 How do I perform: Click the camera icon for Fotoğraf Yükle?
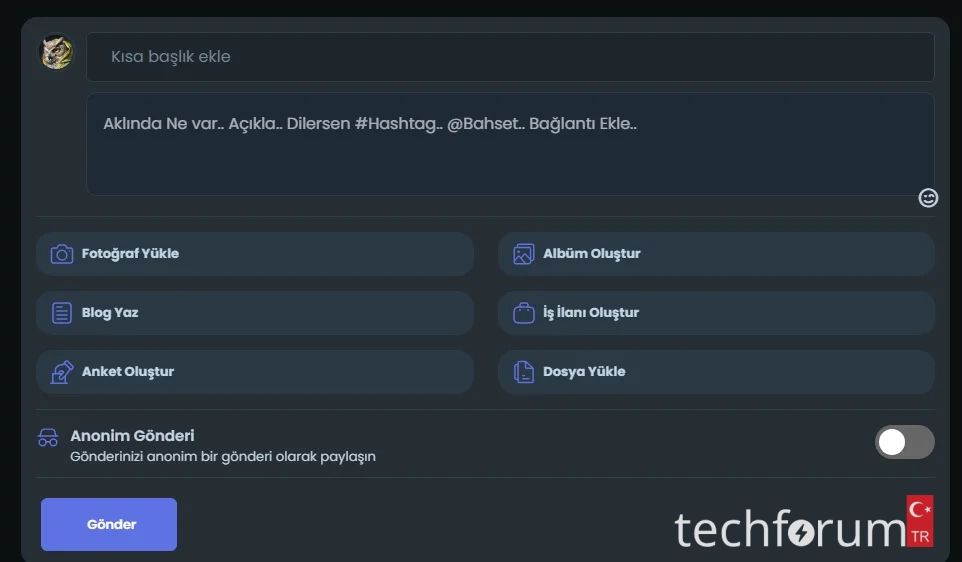[x=62, y=254]
